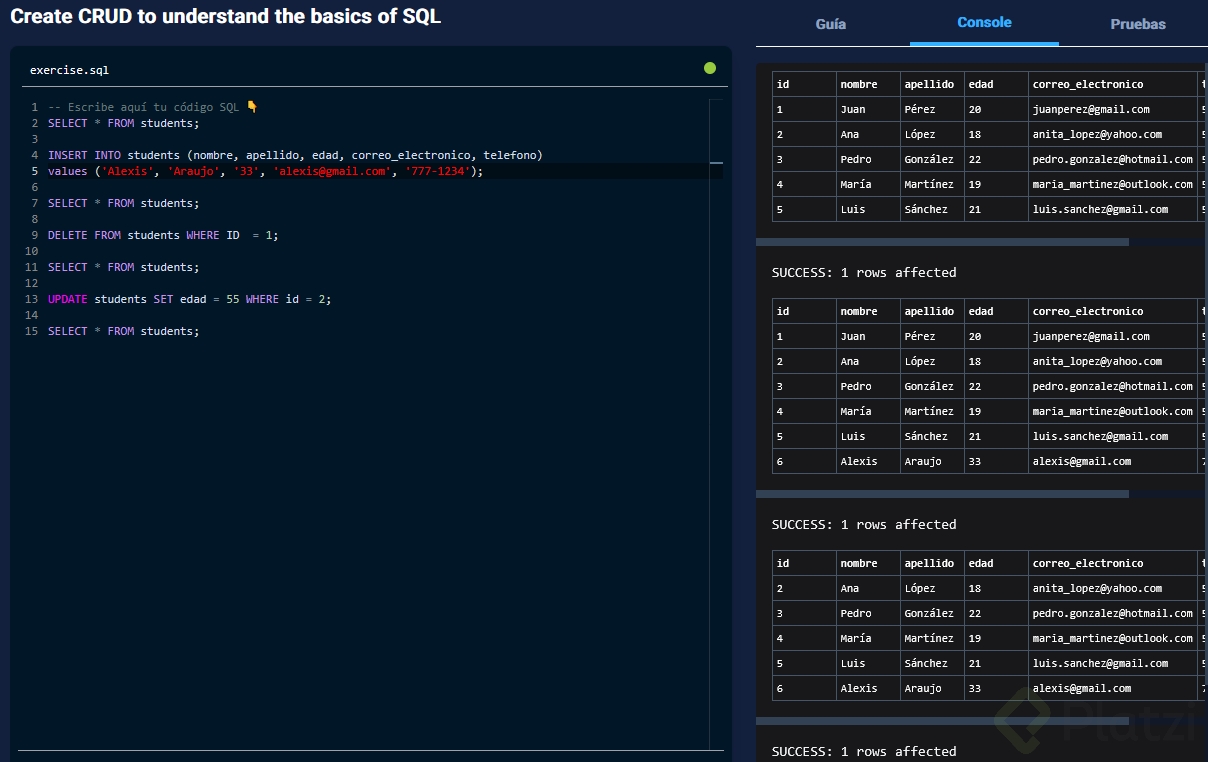
Task: Open the Pruebas tab
Action: pos(1137,24)
